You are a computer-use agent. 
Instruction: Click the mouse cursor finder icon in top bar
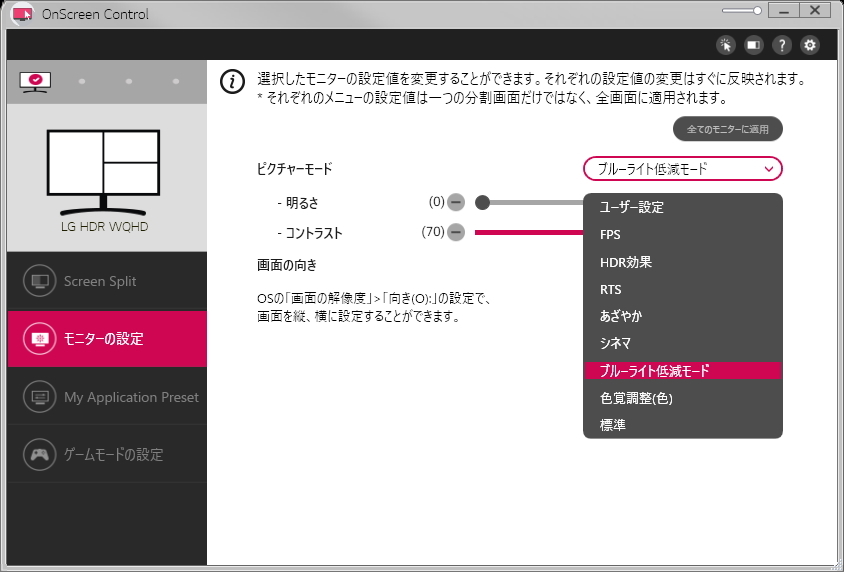click(x=726, y=45)
